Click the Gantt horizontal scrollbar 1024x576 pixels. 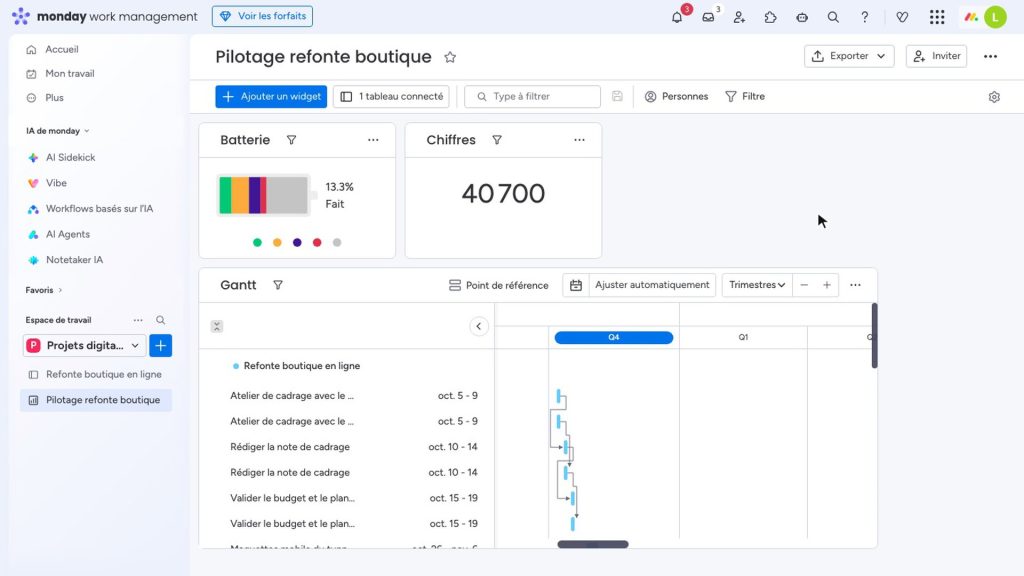tap(592, 544)
